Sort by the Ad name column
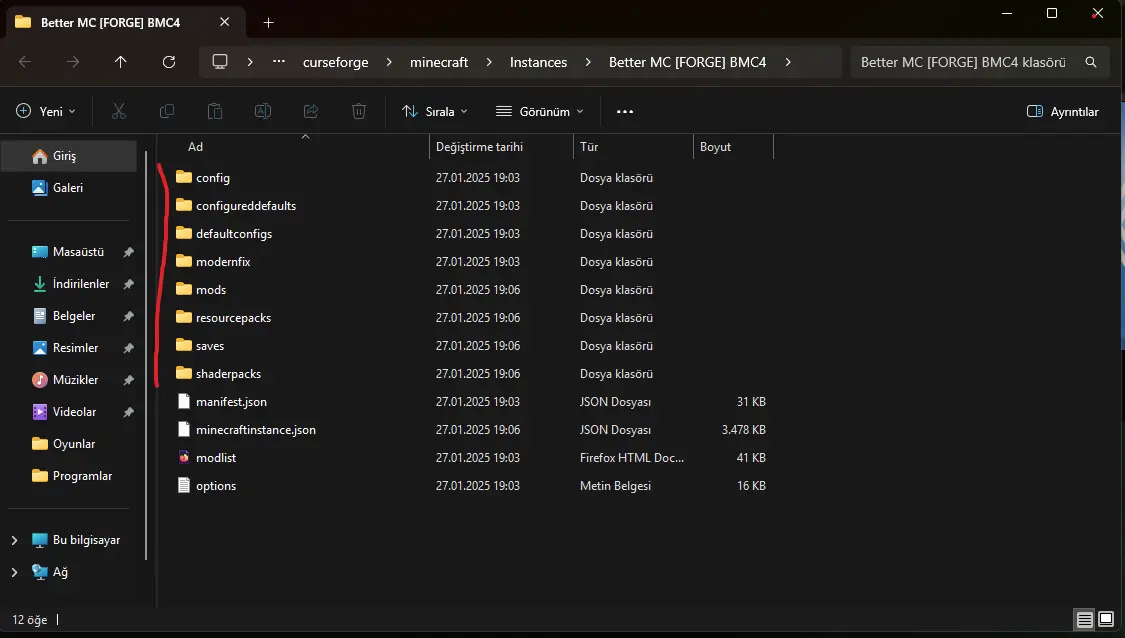Screen dimensions: 1125x638 click(x=195, y=146)
